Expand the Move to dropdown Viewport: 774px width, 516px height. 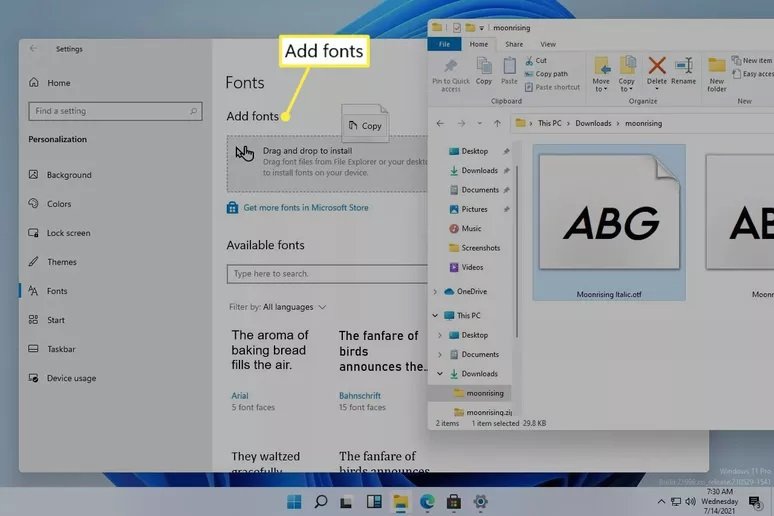(601, 88)
